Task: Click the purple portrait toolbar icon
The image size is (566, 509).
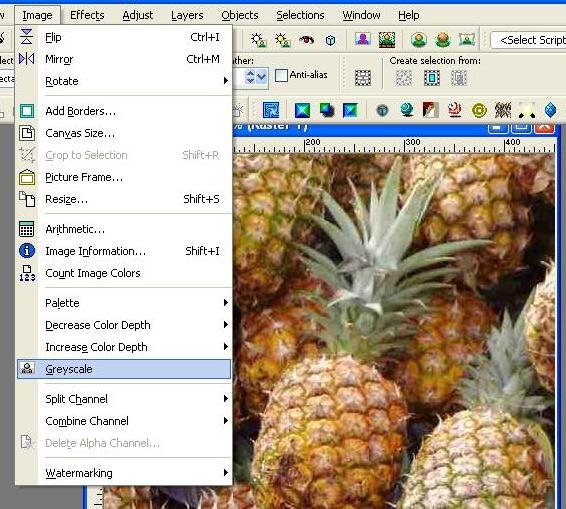Action: click(363, 39)
